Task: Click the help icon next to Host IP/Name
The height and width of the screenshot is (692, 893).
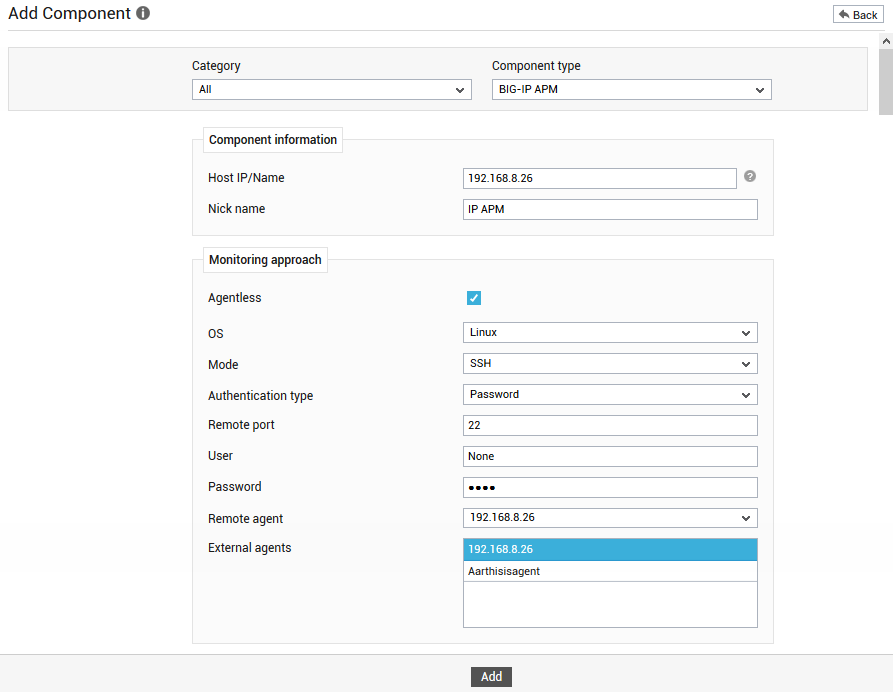Action: click(x=750, y=177)
